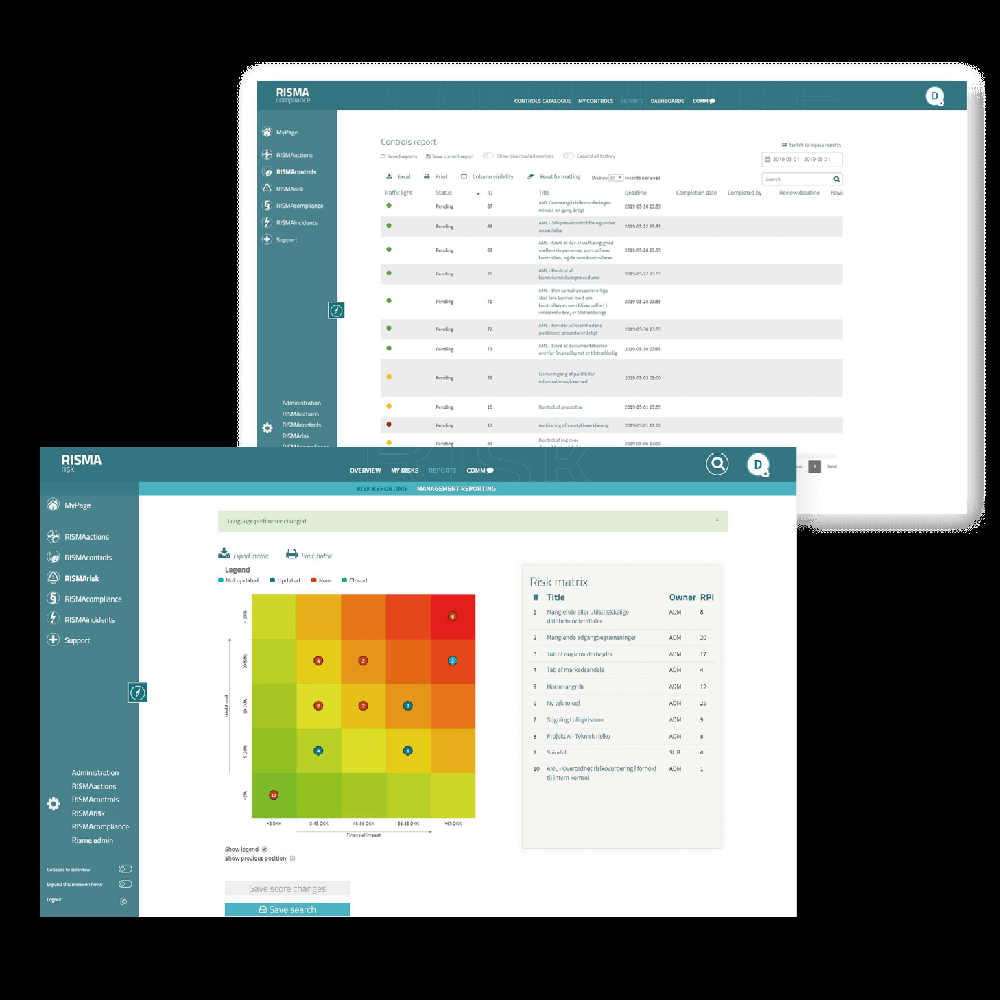Click Support plus icon in the compliance window sidebar
This screenshot has width=1000, height=1000.
coord(267,239)
